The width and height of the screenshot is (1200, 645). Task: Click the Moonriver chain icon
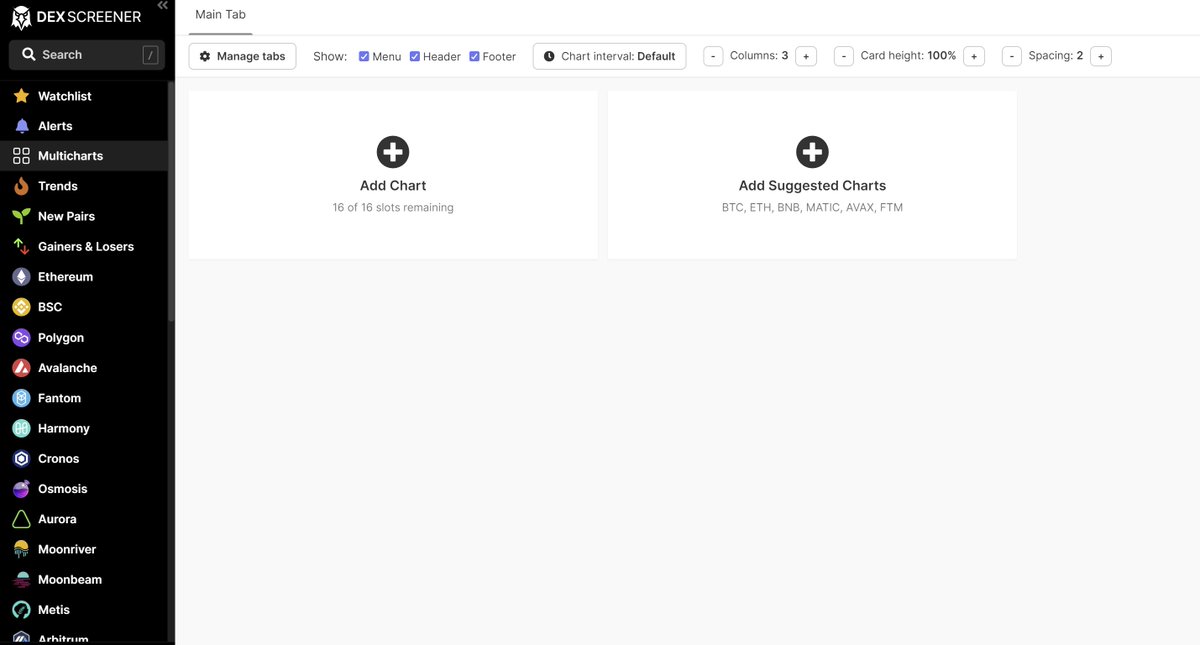click(21, 549)
